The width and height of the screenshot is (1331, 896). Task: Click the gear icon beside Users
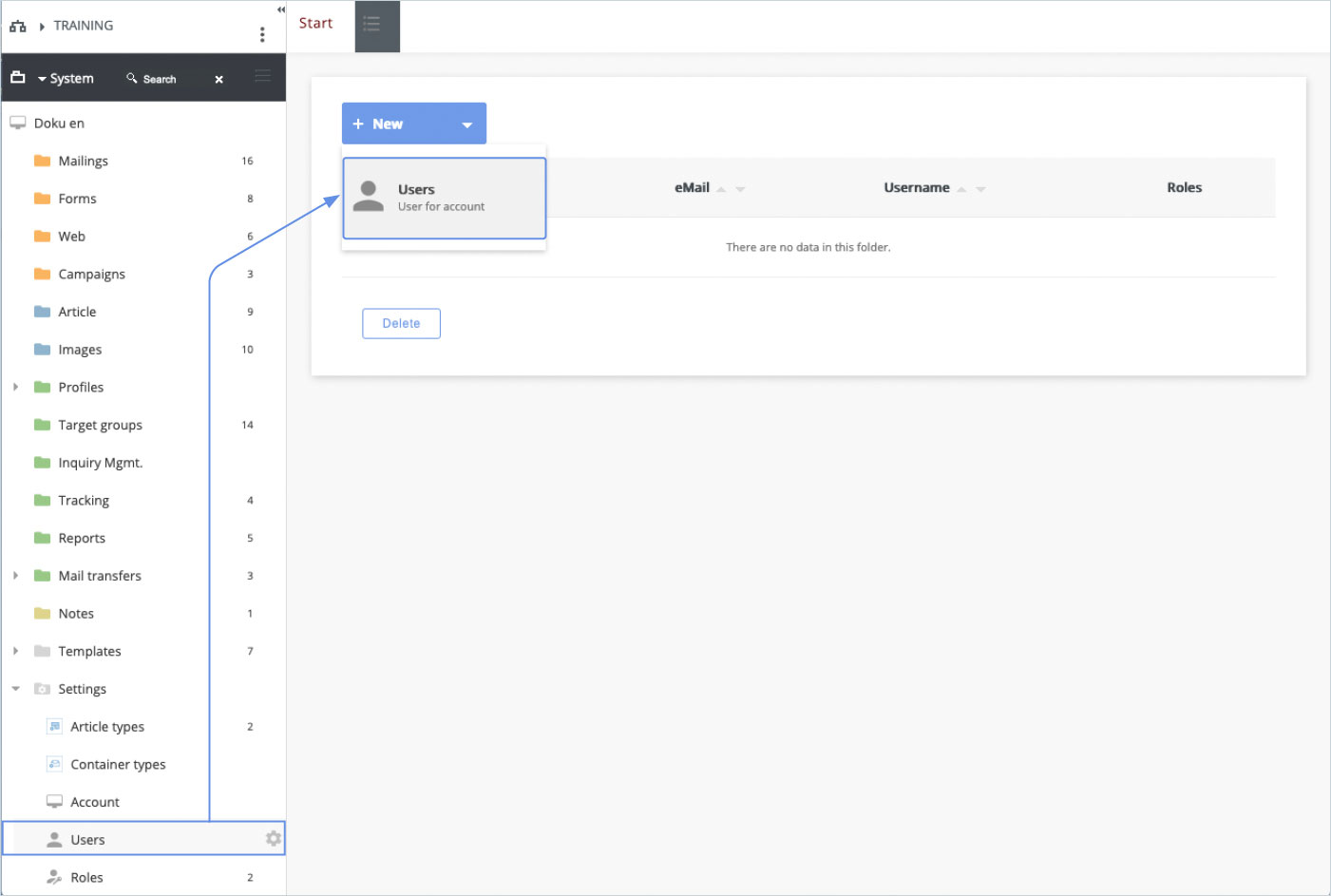pyautogui.click(x=274, y=838)
